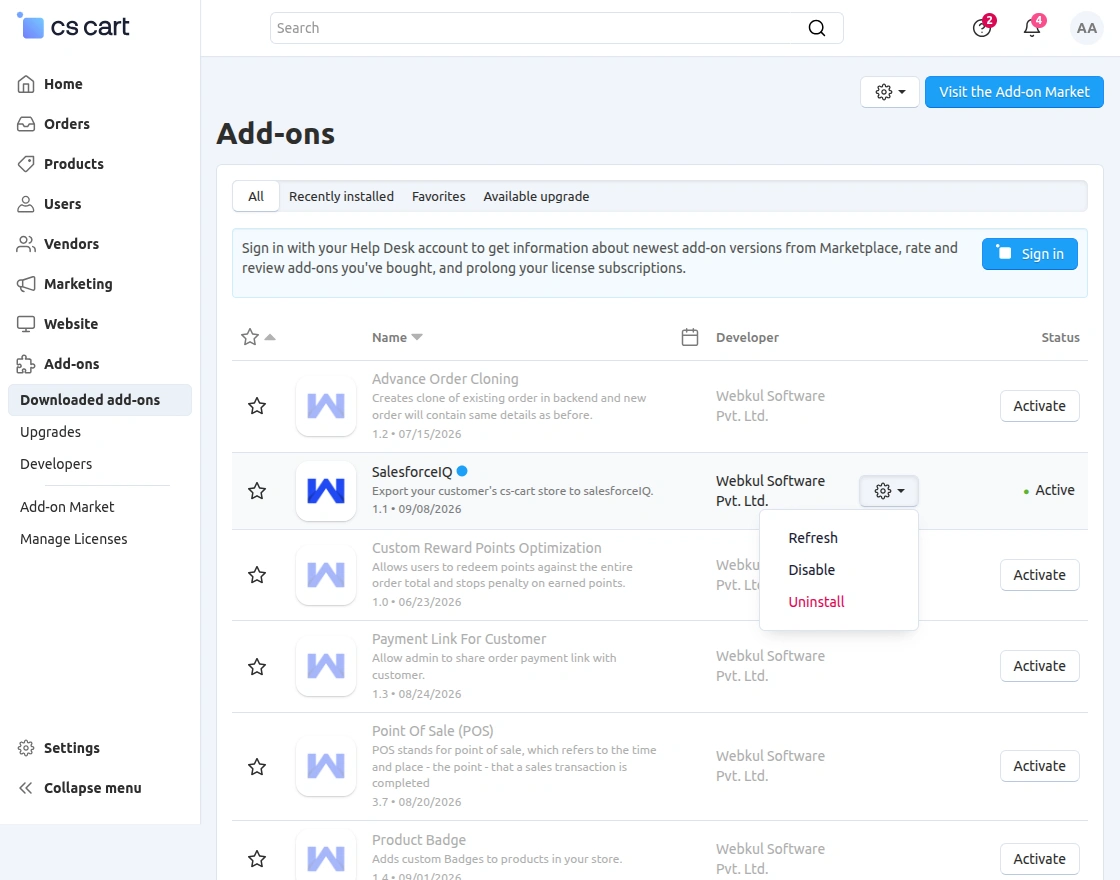The height and width of the screenshot is (880, 1120).
Task: Click the Point Of Sale logo thumbnail
Action: tap(326, 766)
